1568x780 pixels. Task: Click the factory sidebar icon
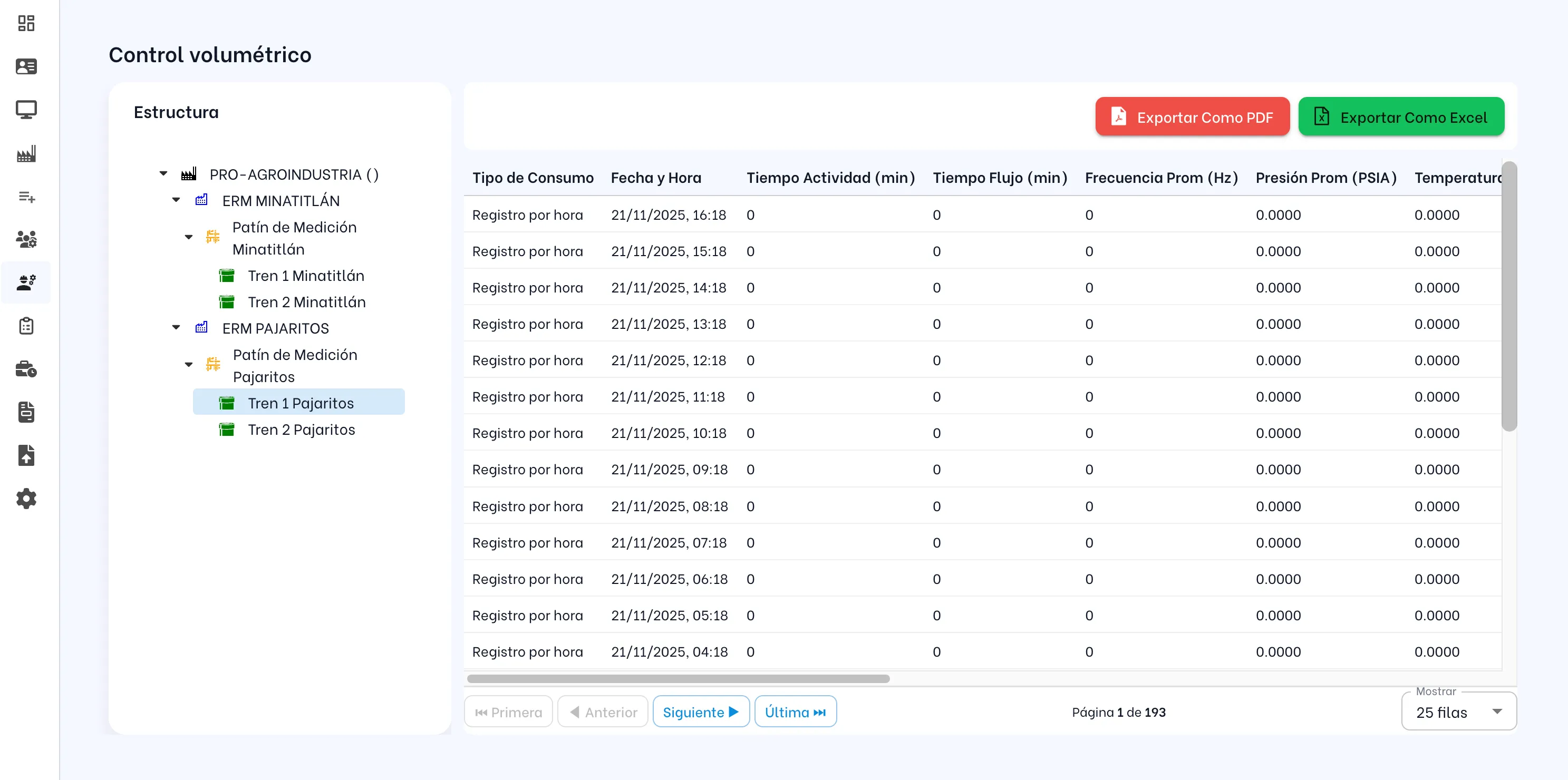click(x=26, y=153)
